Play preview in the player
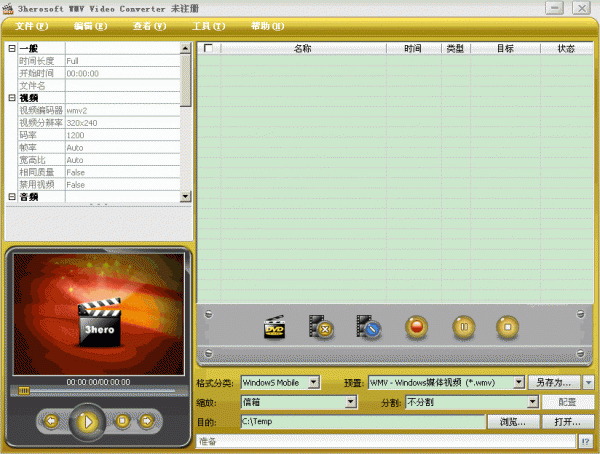The height and width of the screenshot is (454, 600). point(87,422)
